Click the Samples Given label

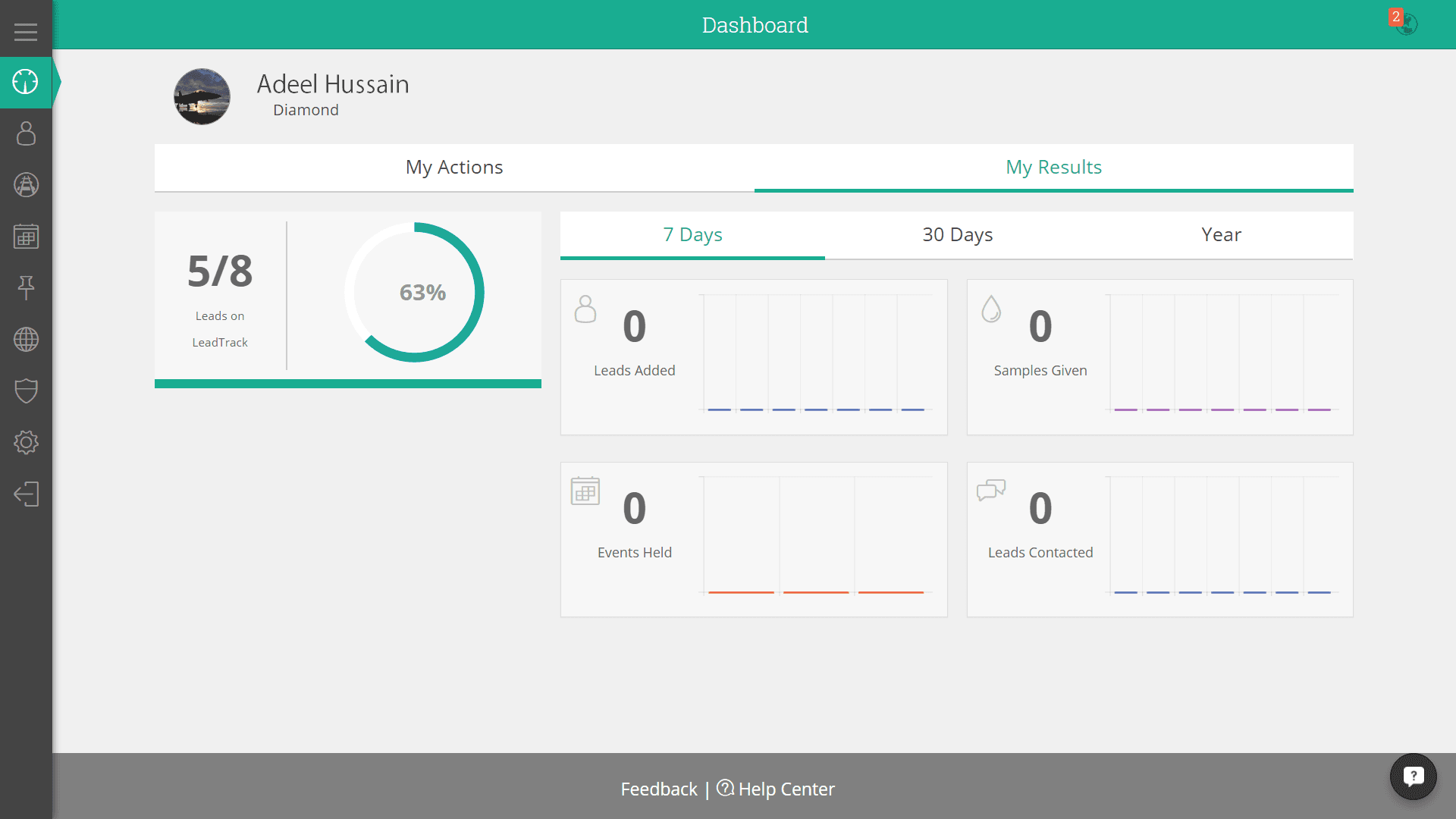(1040, 371)
